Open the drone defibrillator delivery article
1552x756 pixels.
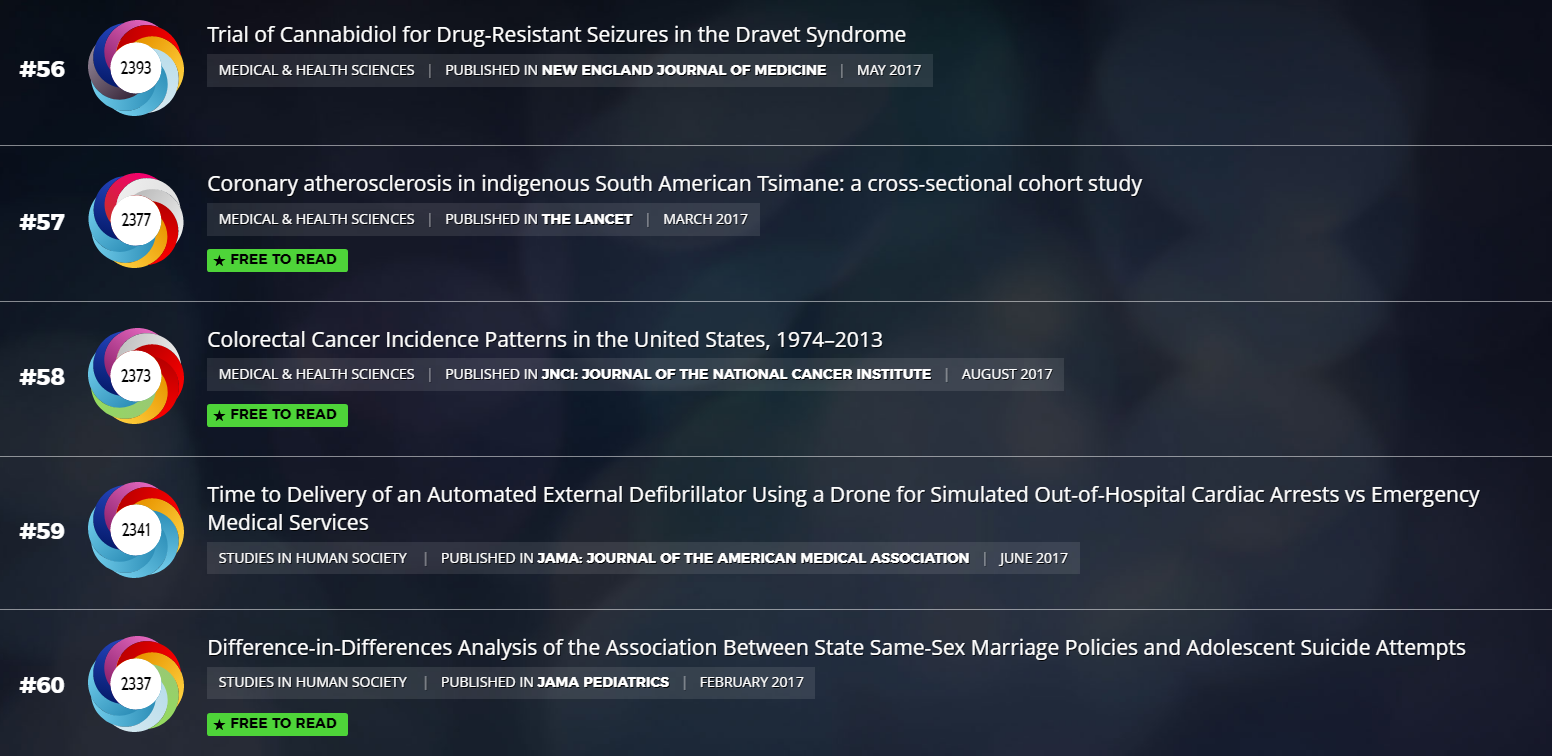coord(843,508)
